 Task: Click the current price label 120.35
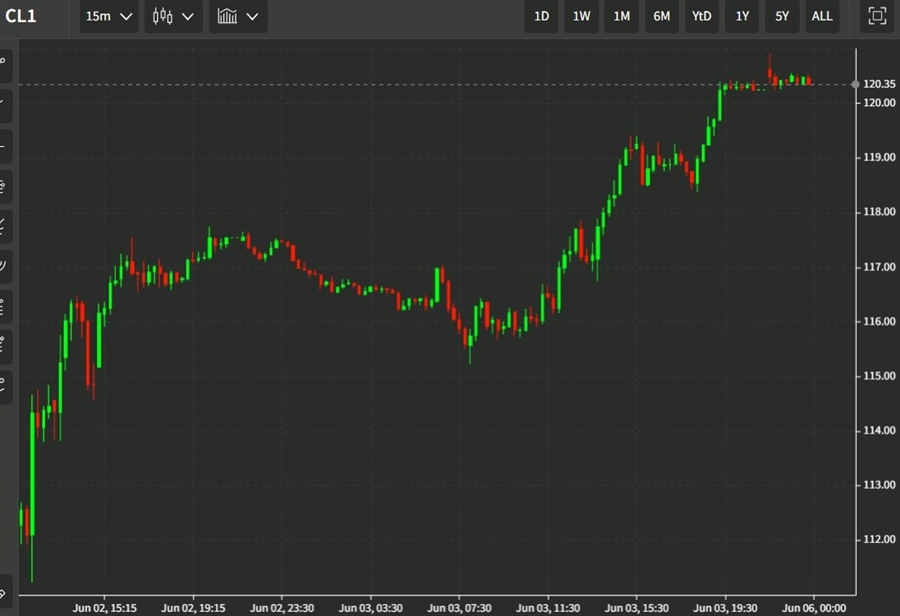click(x=878, y=84)
